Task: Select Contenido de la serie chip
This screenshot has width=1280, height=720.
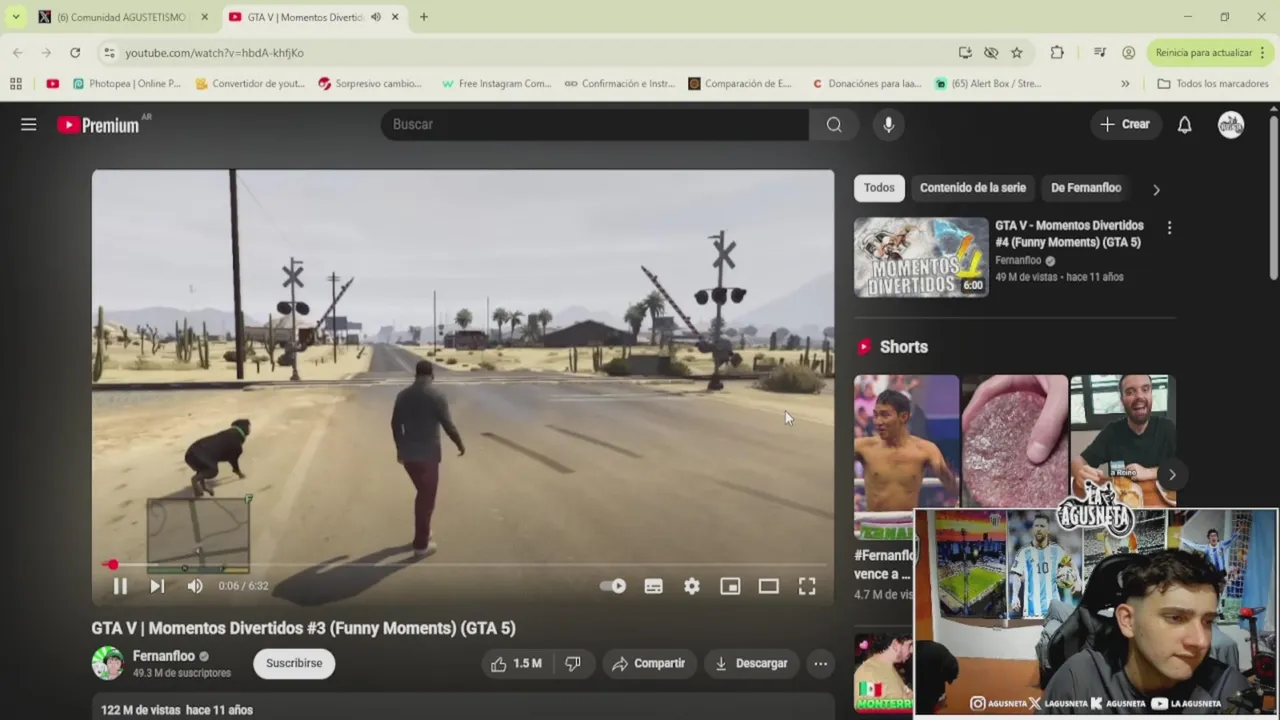Action: pyautogui.click(x=973, y=188)
